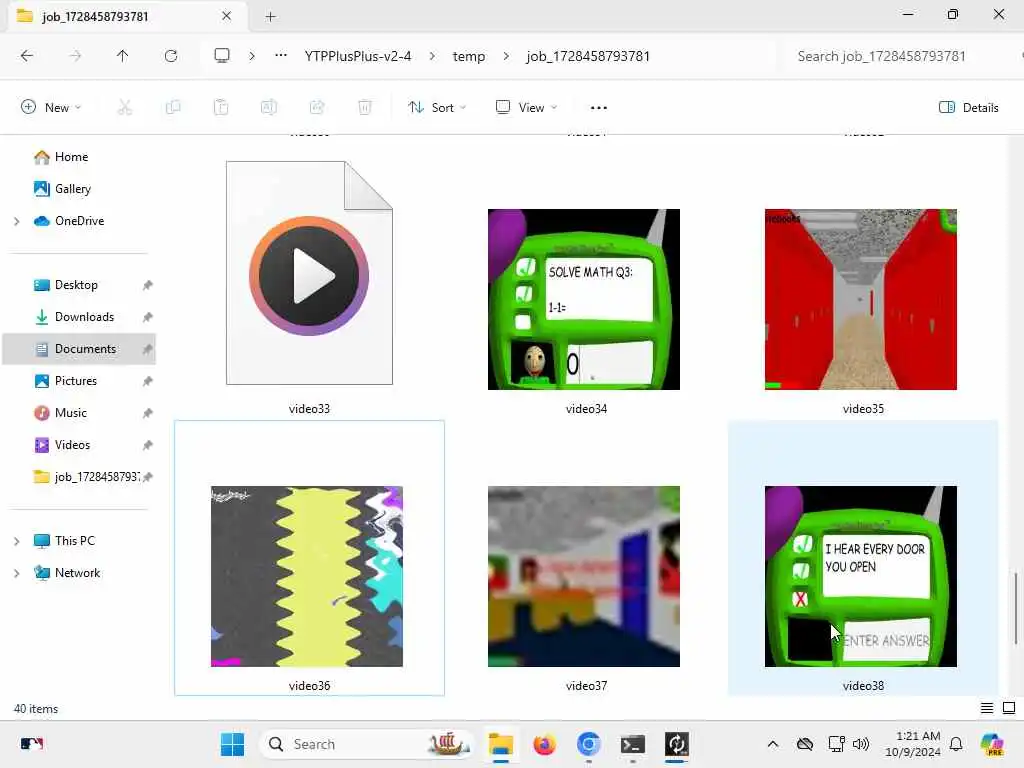
Task: Open the See more options menu
Action: 599,108
